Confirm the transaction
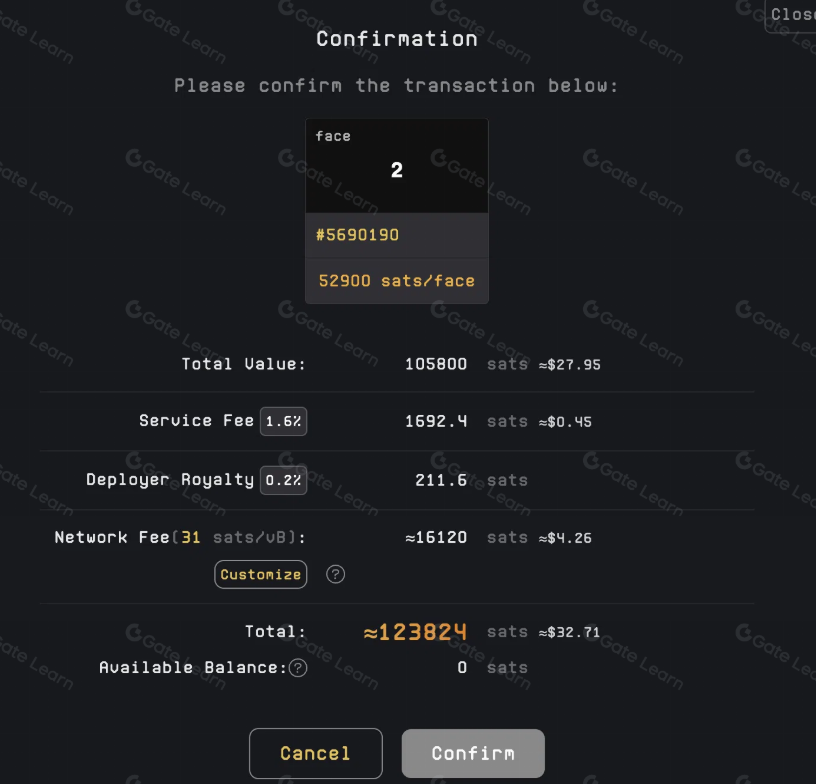 (x=473, y=753)
